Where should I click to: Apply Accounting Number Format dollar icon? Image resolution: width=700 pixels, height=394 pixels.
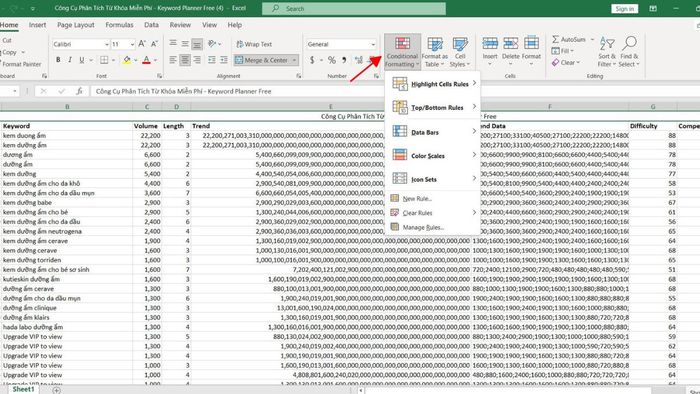pyautogui.click(x=312, y=60)
